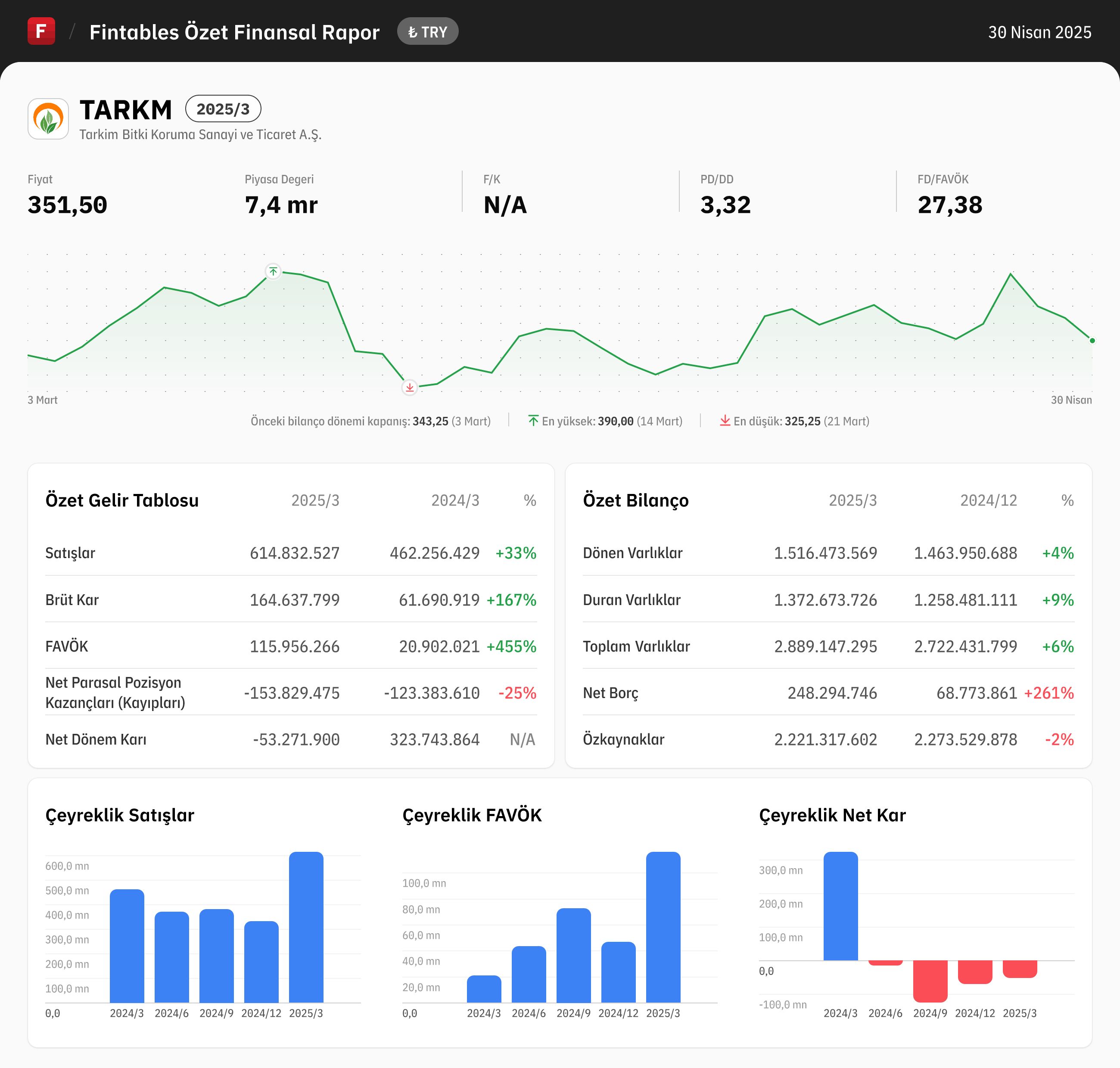Click Brüt Kar value 164.637.799
Viewport: 1120px width, 1068px height.
294,600
